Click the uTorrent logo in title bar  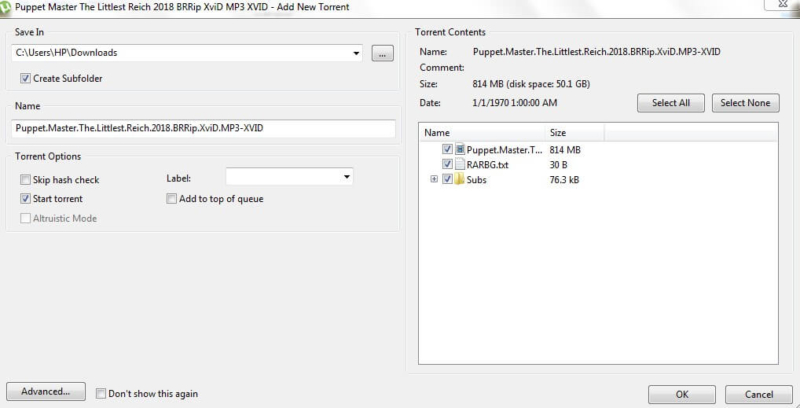click(x=5, y=8)
